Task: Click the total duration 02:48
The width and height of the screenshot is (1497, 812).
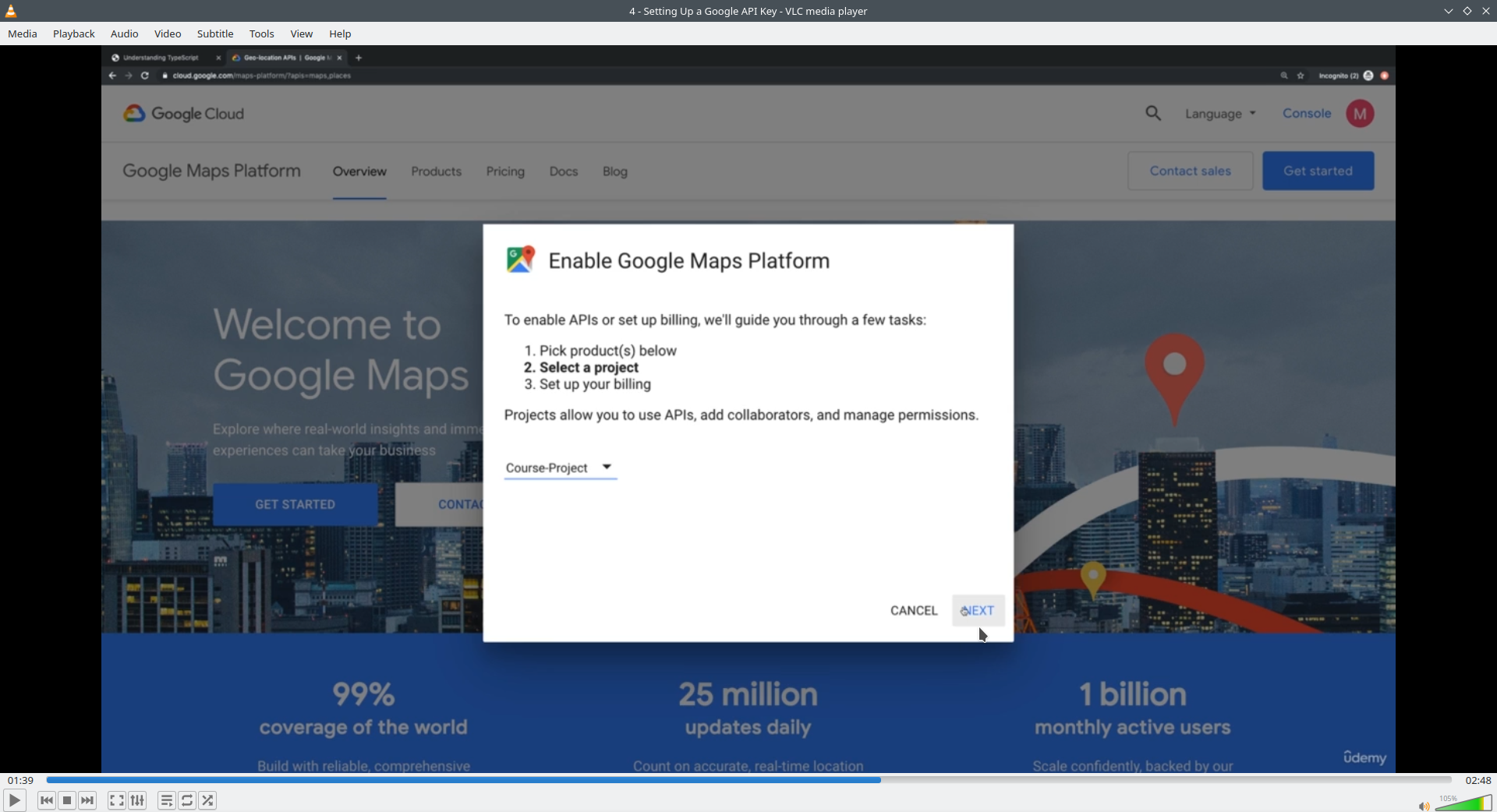Action: point(1478,780)
